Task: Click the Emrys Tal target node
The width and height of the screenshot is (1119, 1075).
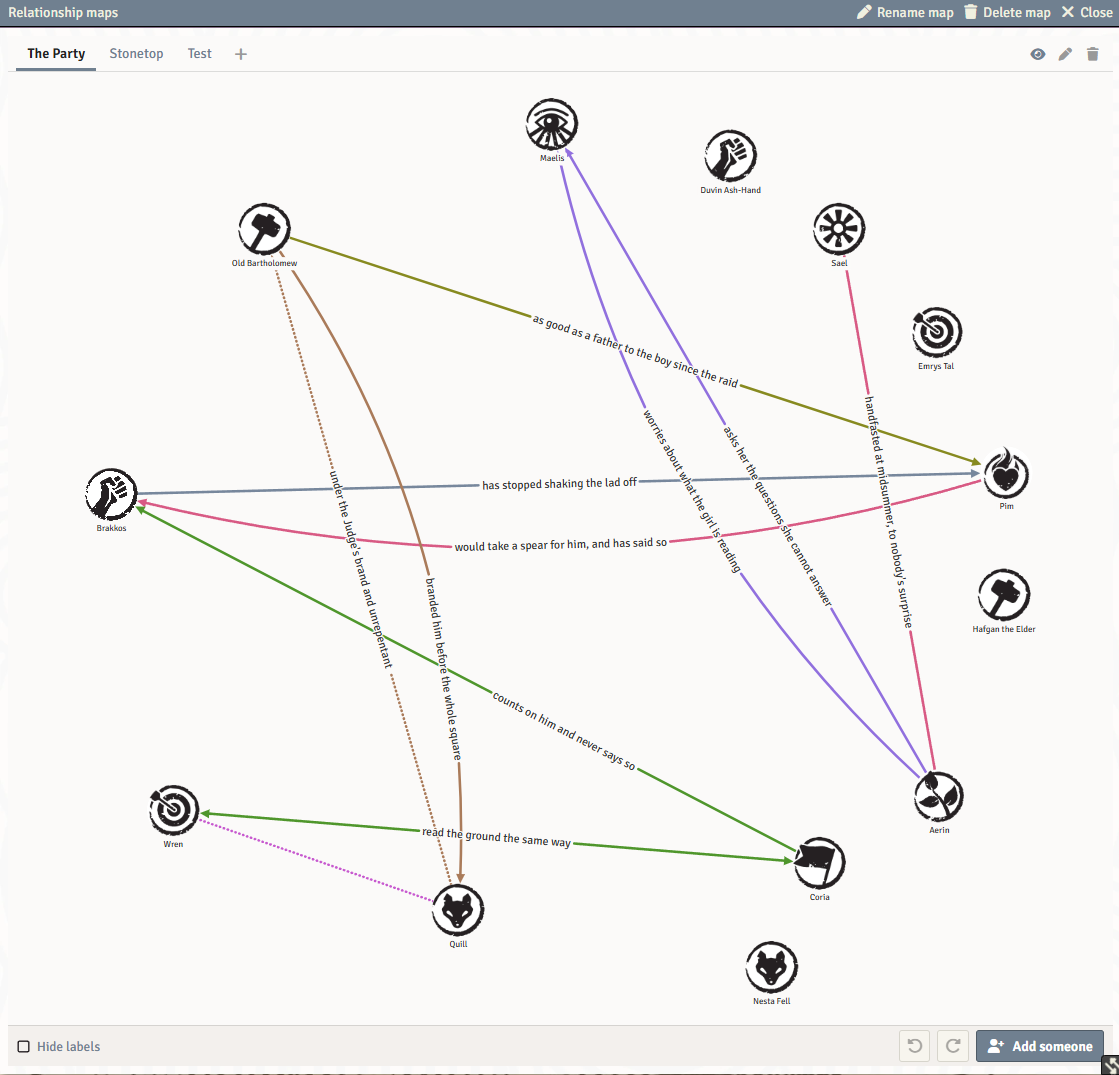Action: 937,332
